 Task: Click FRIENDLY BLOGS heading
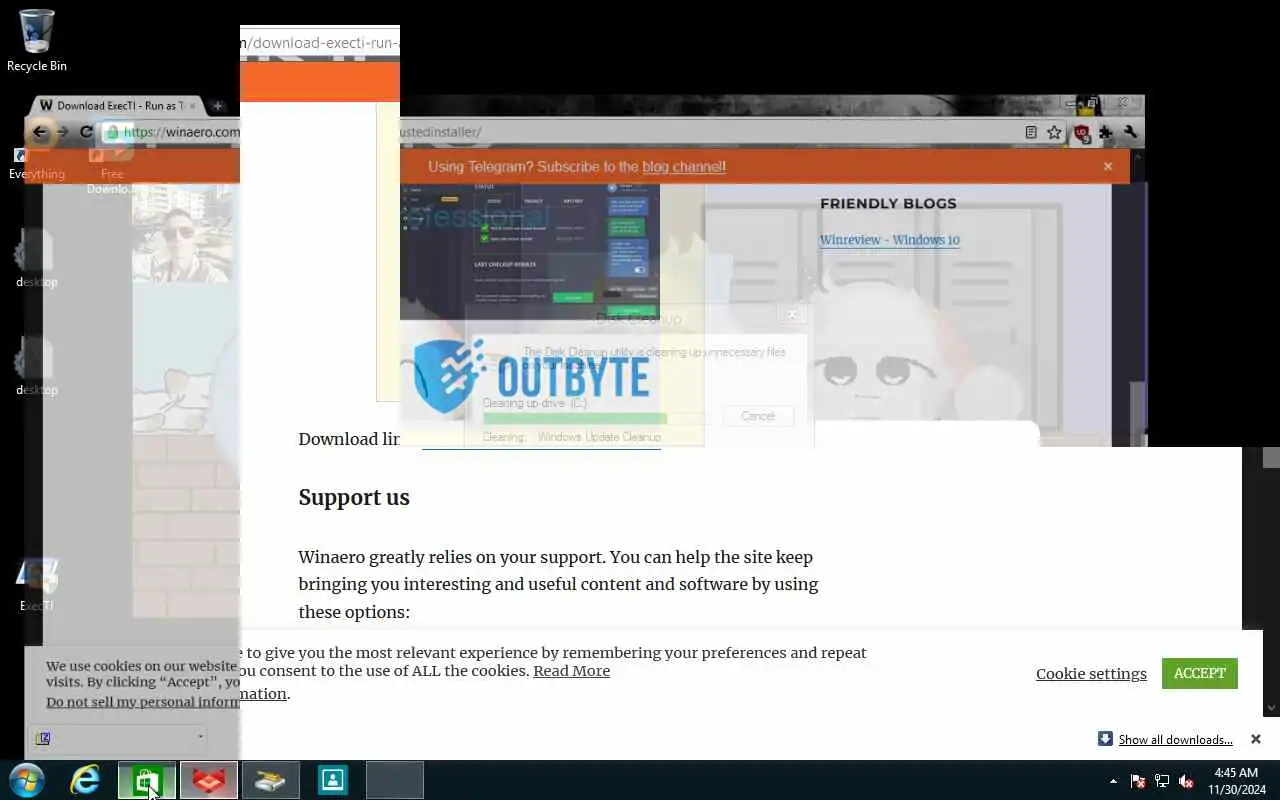coord(888,203)
